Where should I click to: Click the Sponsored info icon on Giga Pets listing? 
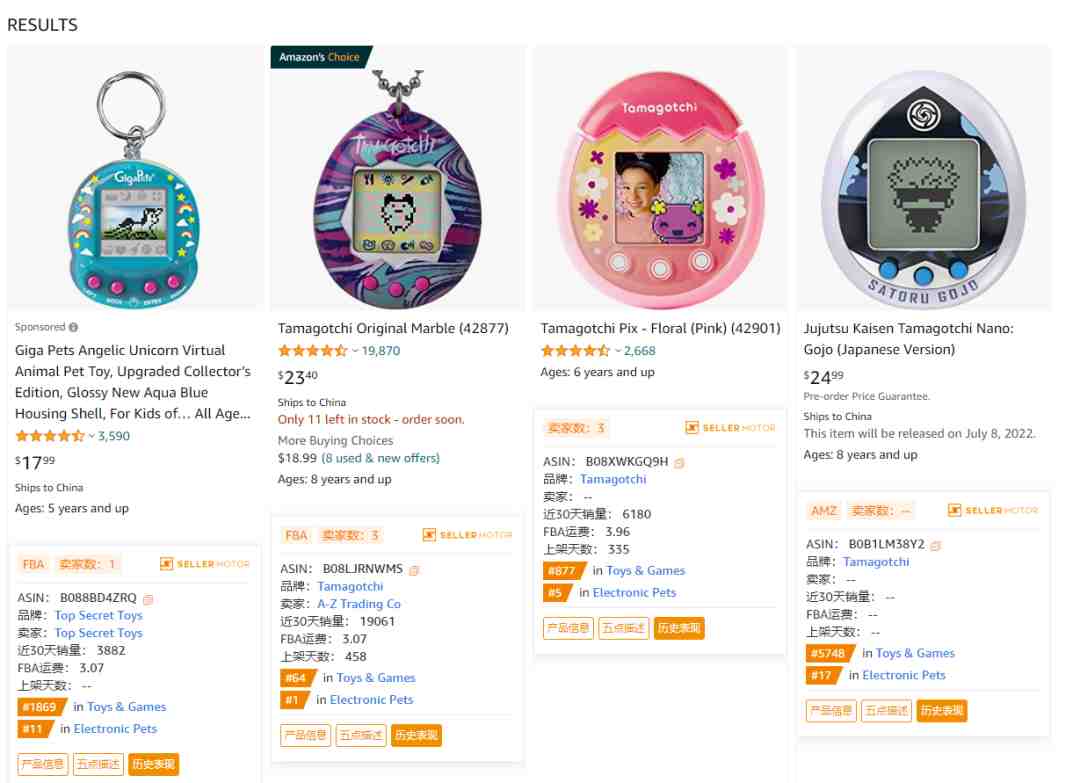tap(73, 327)
